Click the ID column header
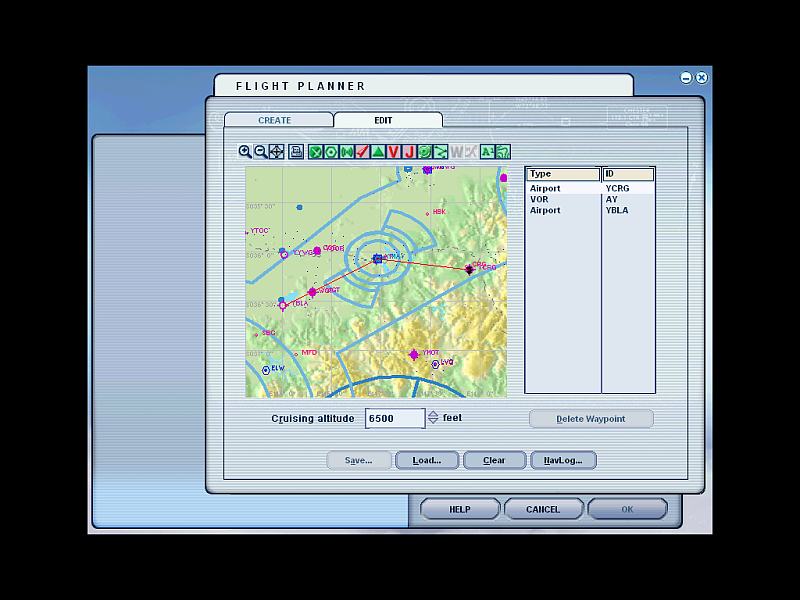800x600 pixels. [x=629, y=174]
